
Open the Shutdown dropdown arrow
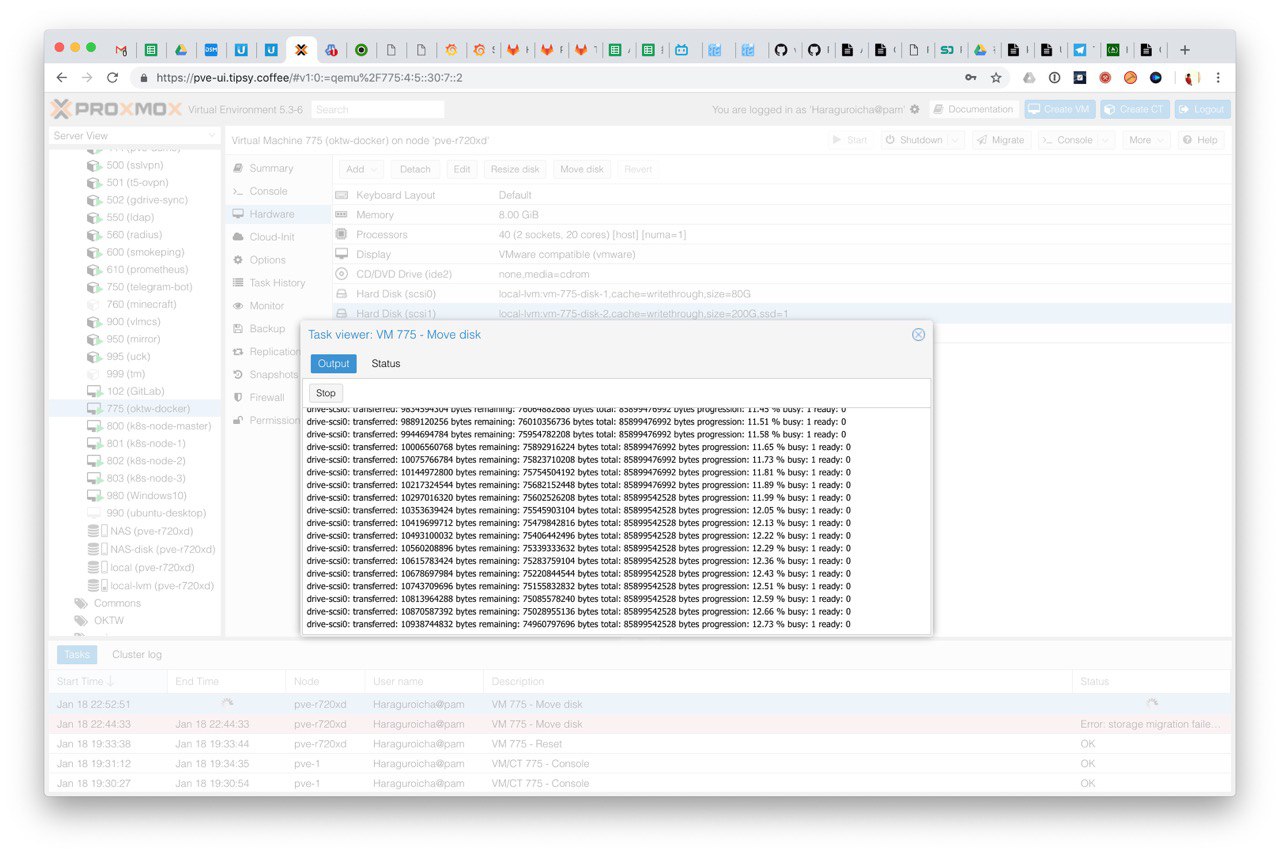tap(955, 140)
